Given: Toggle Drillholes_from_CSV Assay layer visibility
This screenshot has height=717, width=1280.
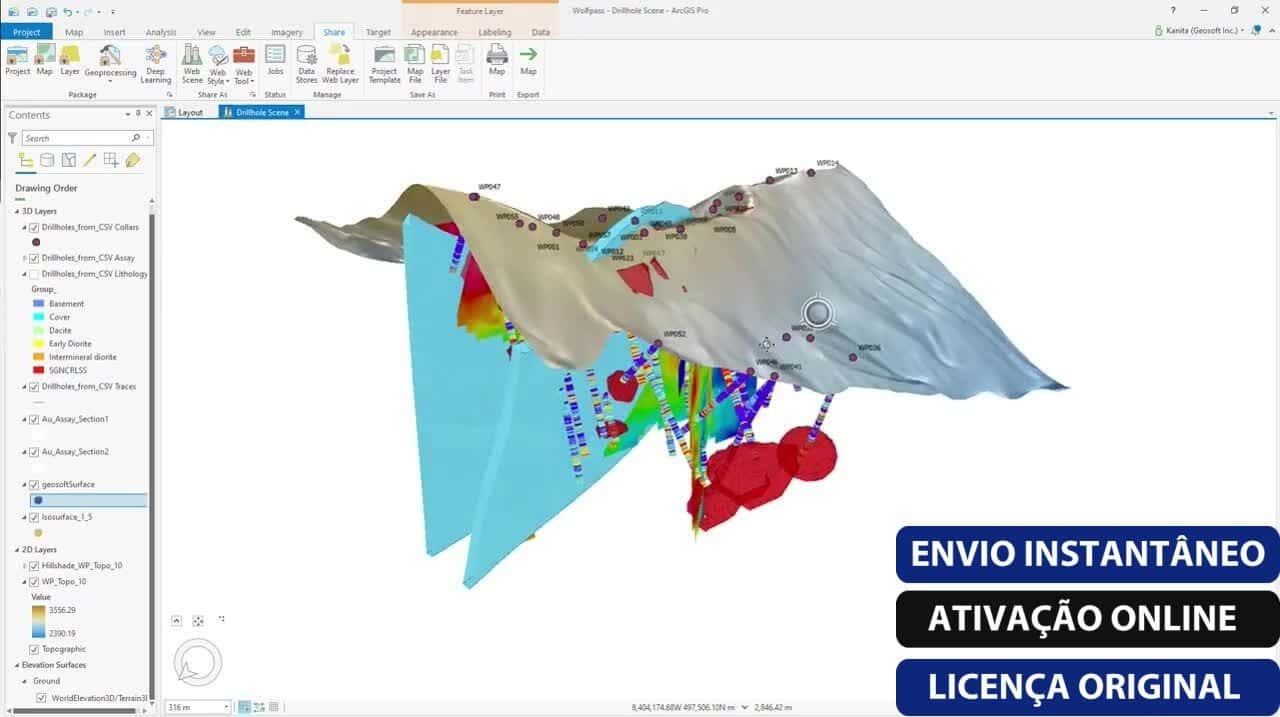Looking at the screenshot, I should tap(34, 258).
